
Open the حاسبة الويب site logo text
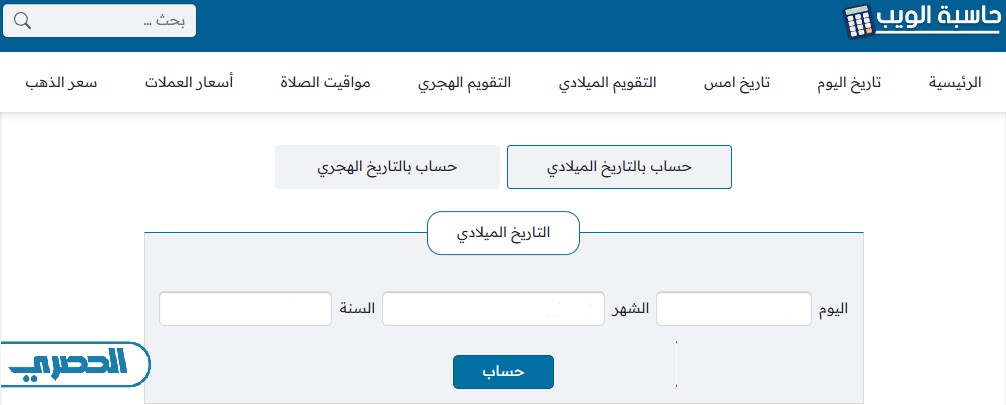937,19
